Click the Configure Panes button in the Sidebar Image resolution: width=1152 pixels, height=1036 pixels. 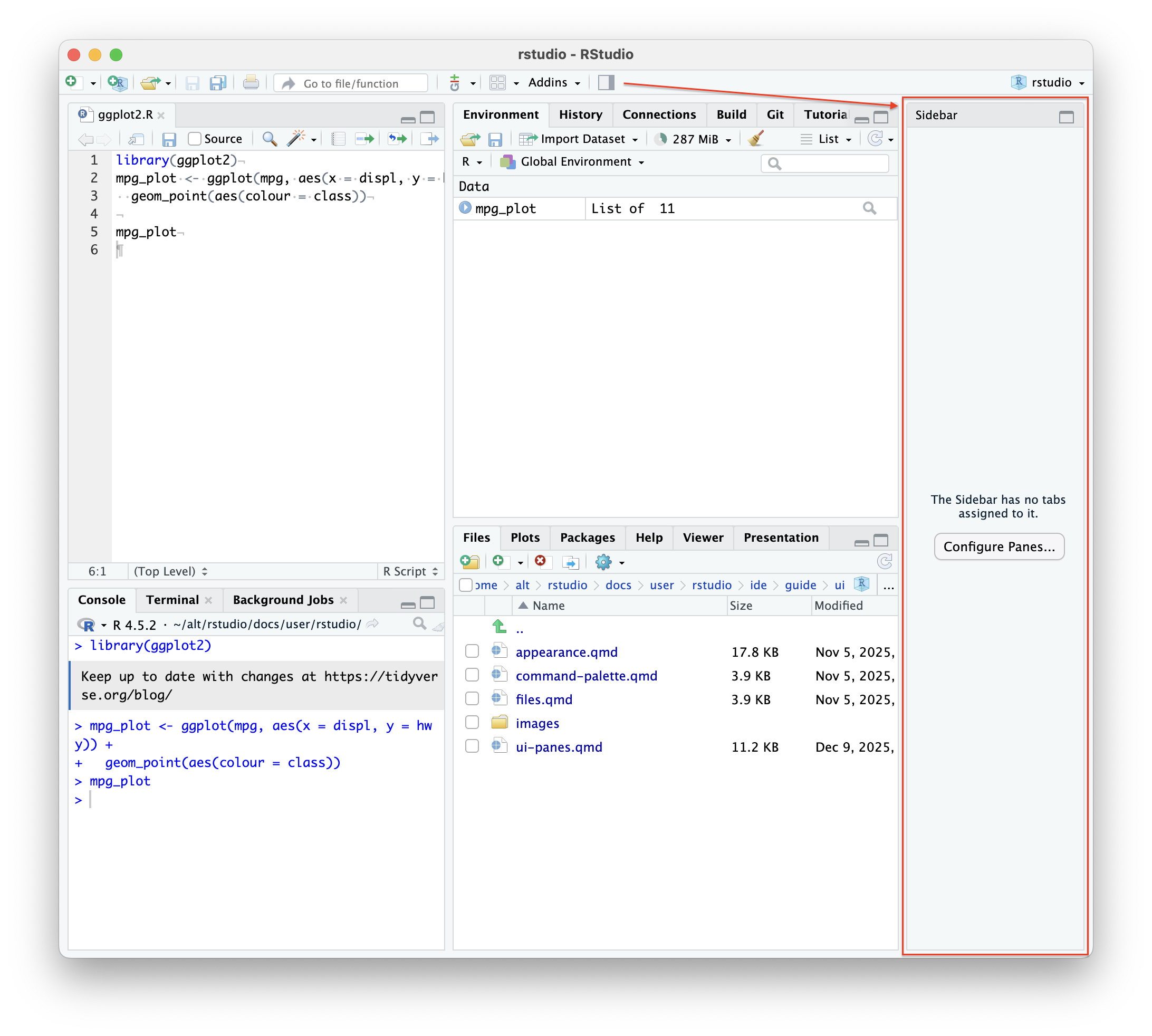coord(999,546)
